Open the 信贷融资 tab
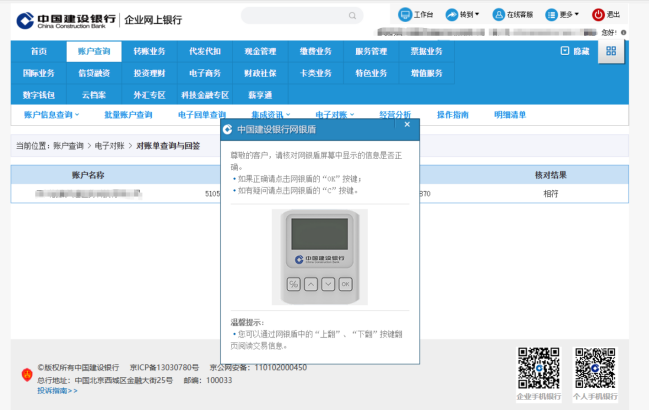650x410 pixels. click(94, 73)
